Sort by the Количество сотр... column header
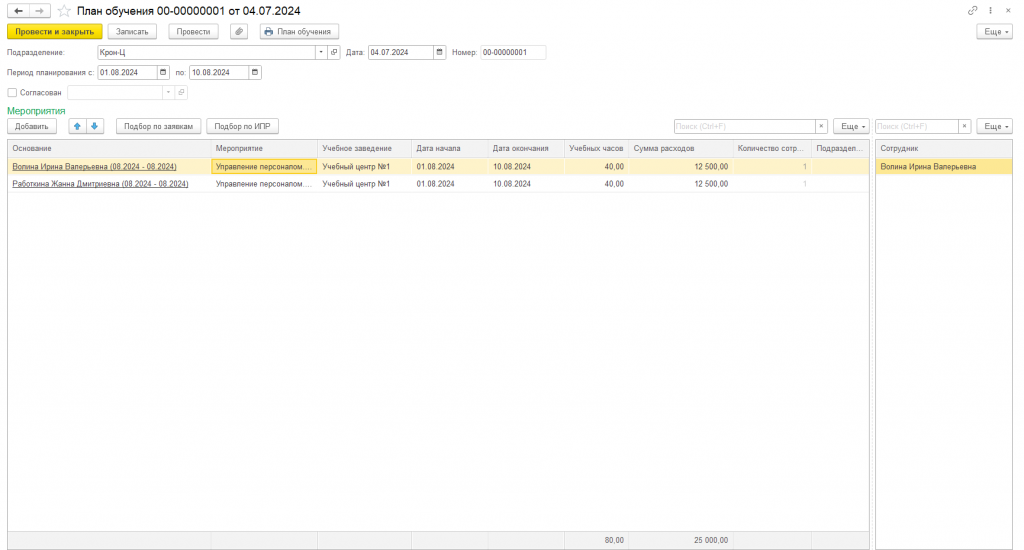Viewport: 1024px width, 550px height. (x=772, y=148)
